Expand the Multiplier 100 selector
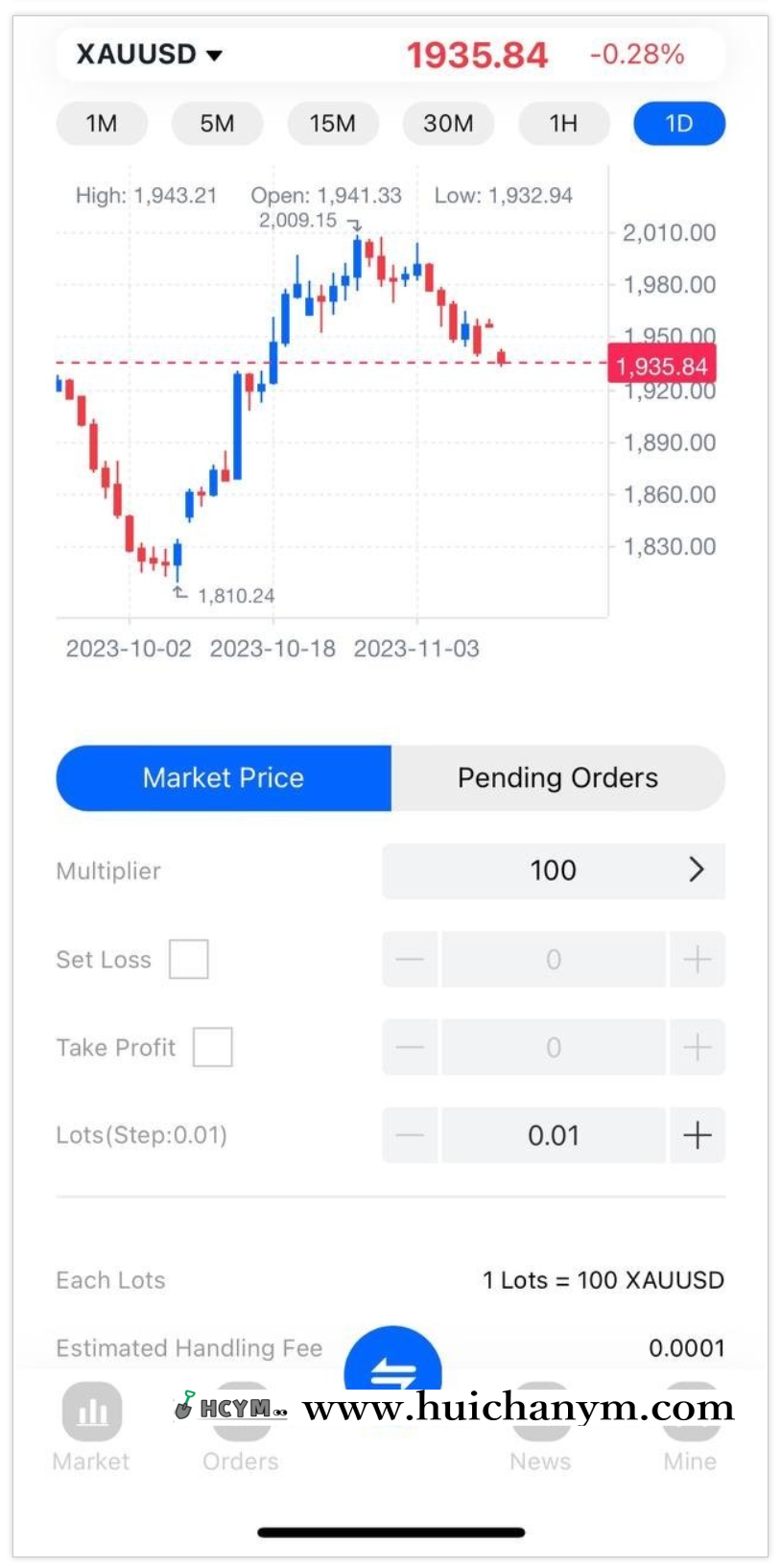This screenshot has width=781, height=1568. click(554, 870)
